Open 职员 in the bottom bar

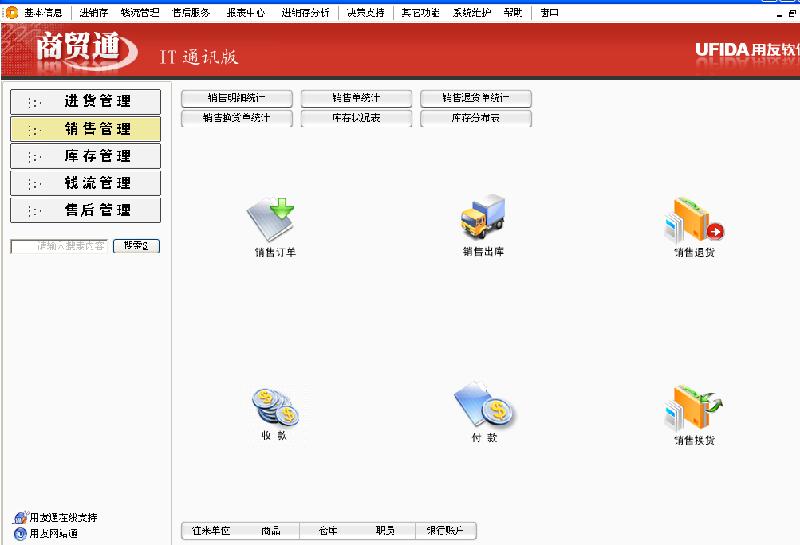[x=385, y=531]
